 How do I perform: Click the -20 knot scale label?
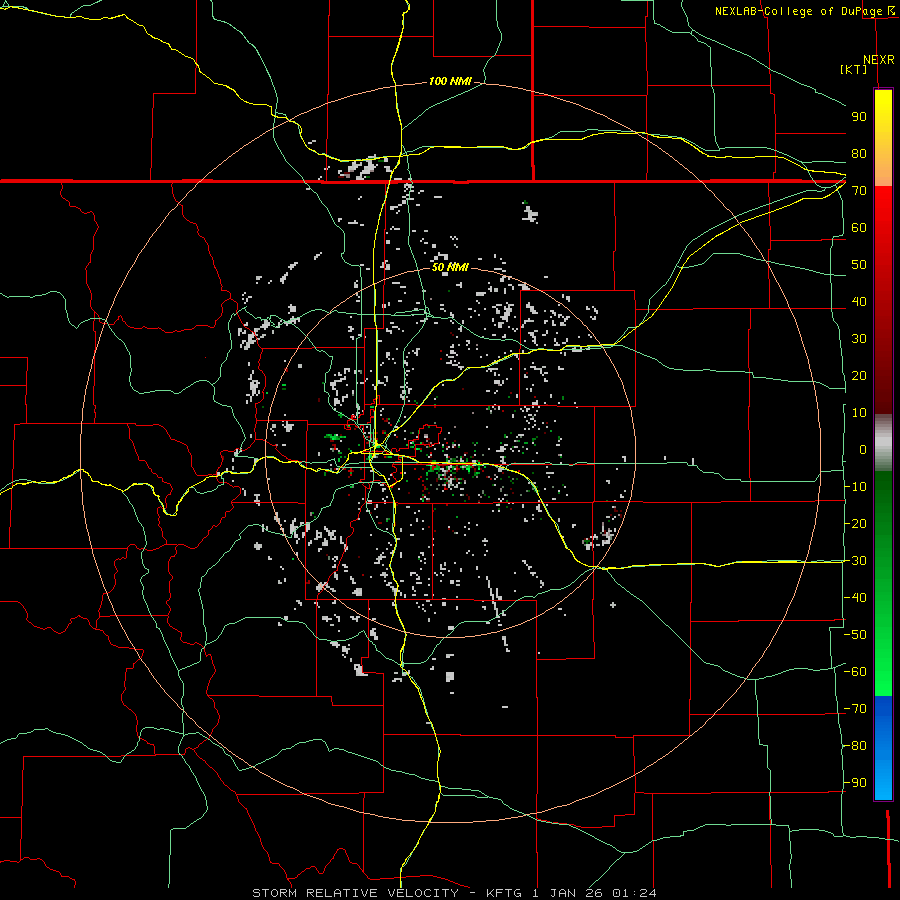855,524
